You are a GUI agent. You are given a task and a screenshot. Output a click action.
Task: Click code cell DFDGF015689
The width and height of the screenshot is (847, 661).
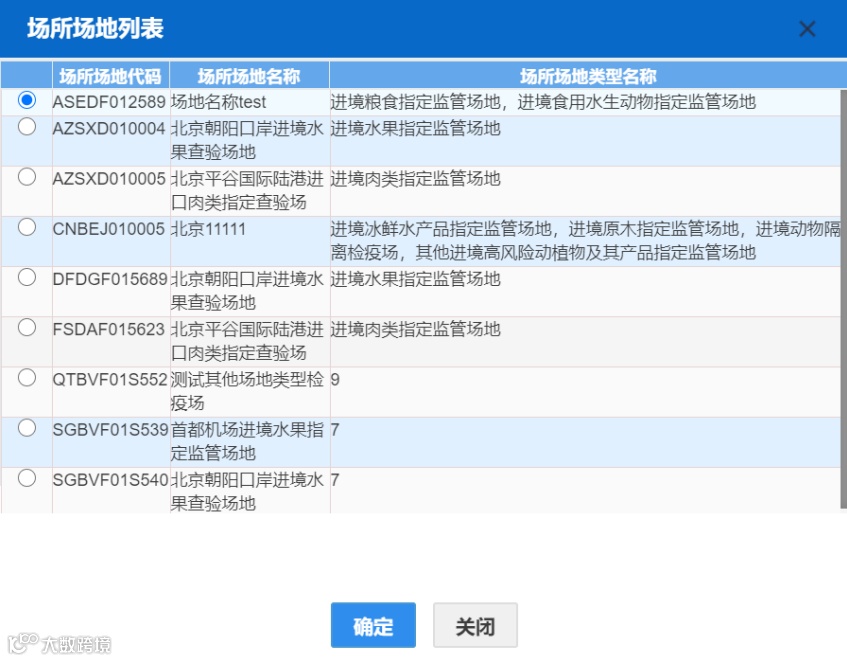(111, 292)
